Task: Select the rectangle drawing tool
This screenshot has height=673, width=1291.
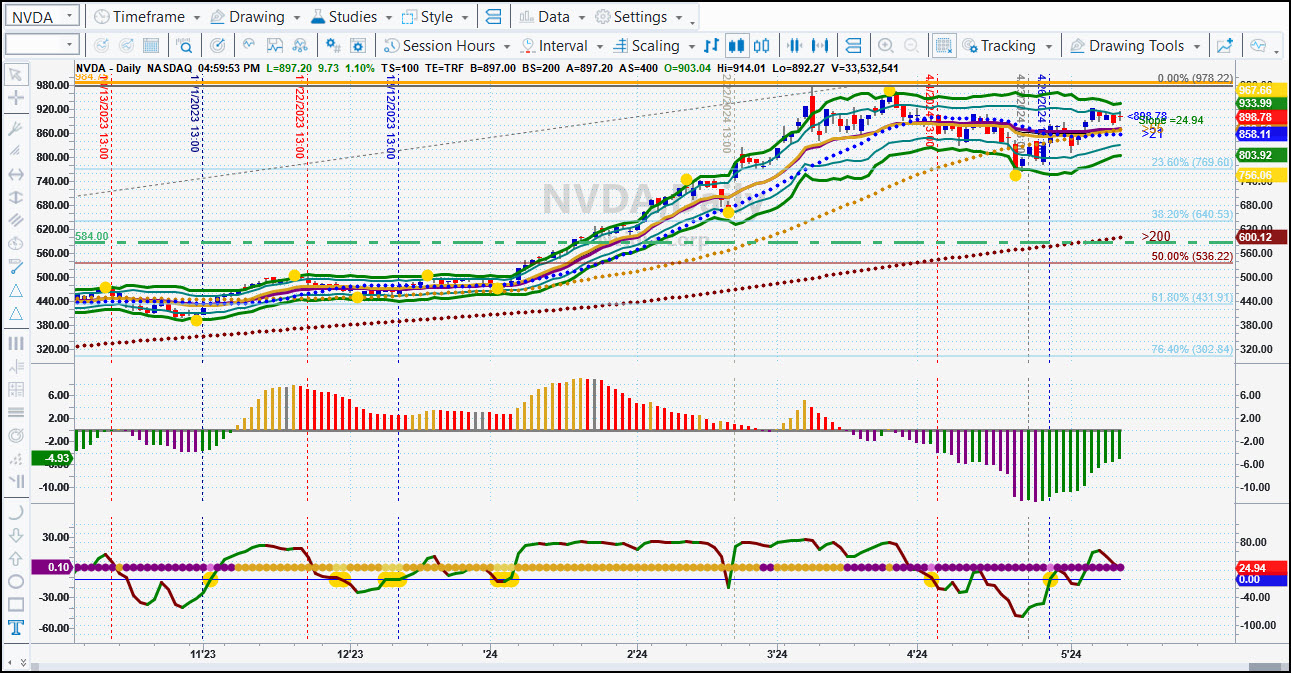Action: coord(16,604)
